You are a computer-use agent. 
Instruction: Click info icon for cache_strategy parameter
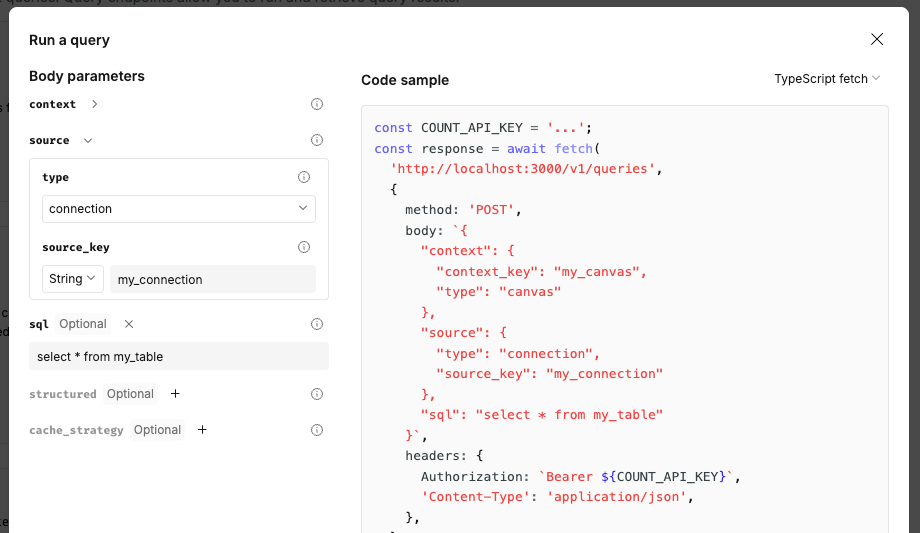click(x=317, y=430)
